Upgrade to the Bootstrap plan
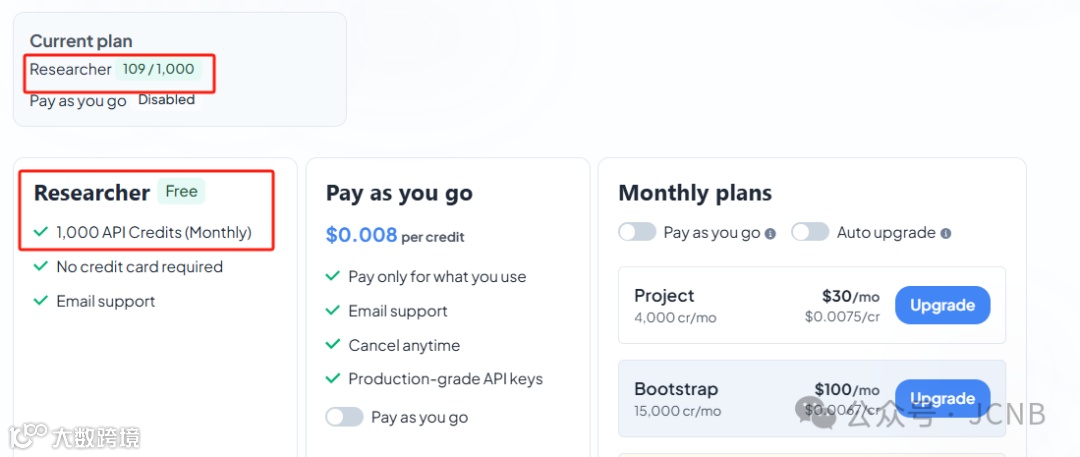 [942, 398]
